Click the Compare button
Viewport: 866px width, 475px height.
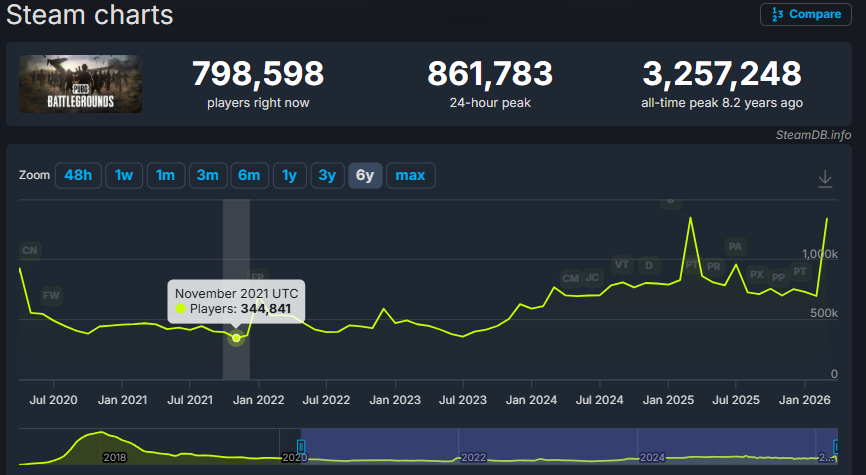(x=806, y=14)
